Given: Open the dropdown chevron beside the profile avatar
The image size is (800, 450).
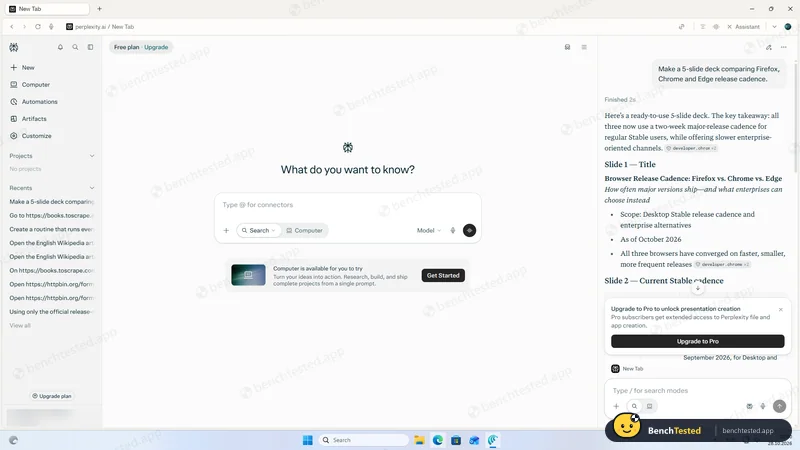Looking at the screenshot, I should (x=774, y=27).
